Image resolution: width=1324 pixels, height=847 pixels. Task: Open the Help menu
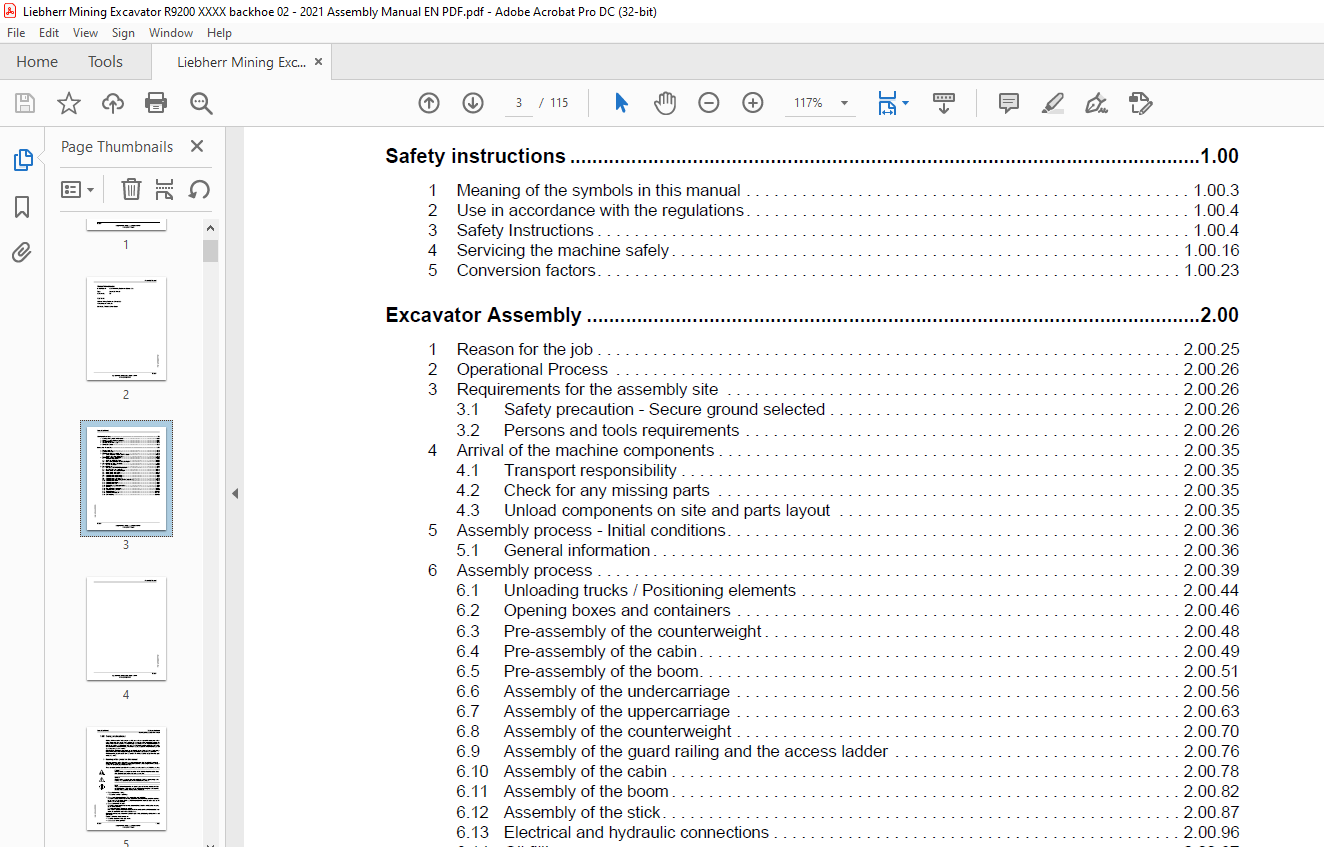pos(219,33)
